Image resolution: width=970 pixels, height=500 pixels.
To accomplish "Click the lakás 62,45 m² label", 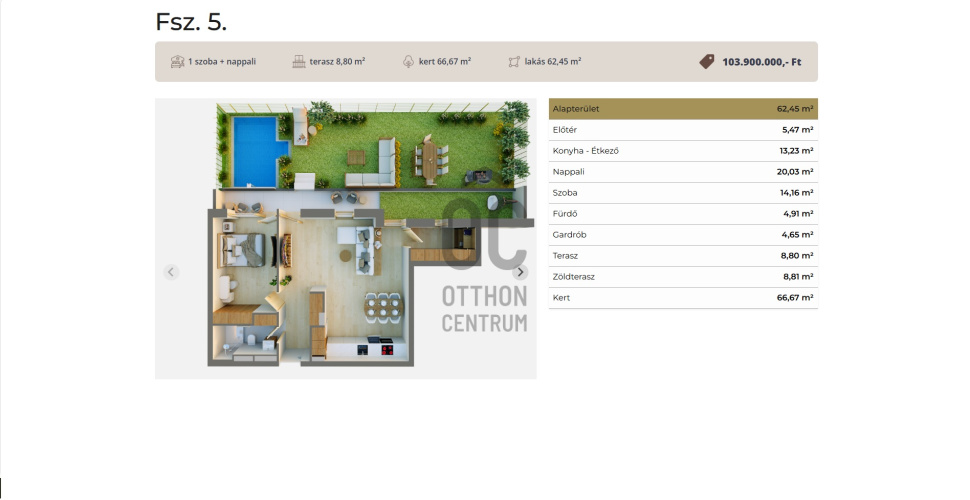I will point(553,61).
